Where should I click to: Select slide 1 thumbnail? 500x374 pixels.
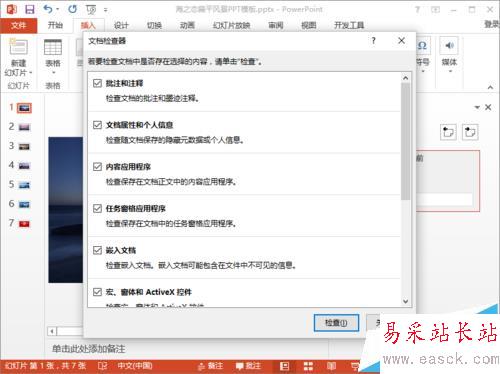[x=24, y=108]
